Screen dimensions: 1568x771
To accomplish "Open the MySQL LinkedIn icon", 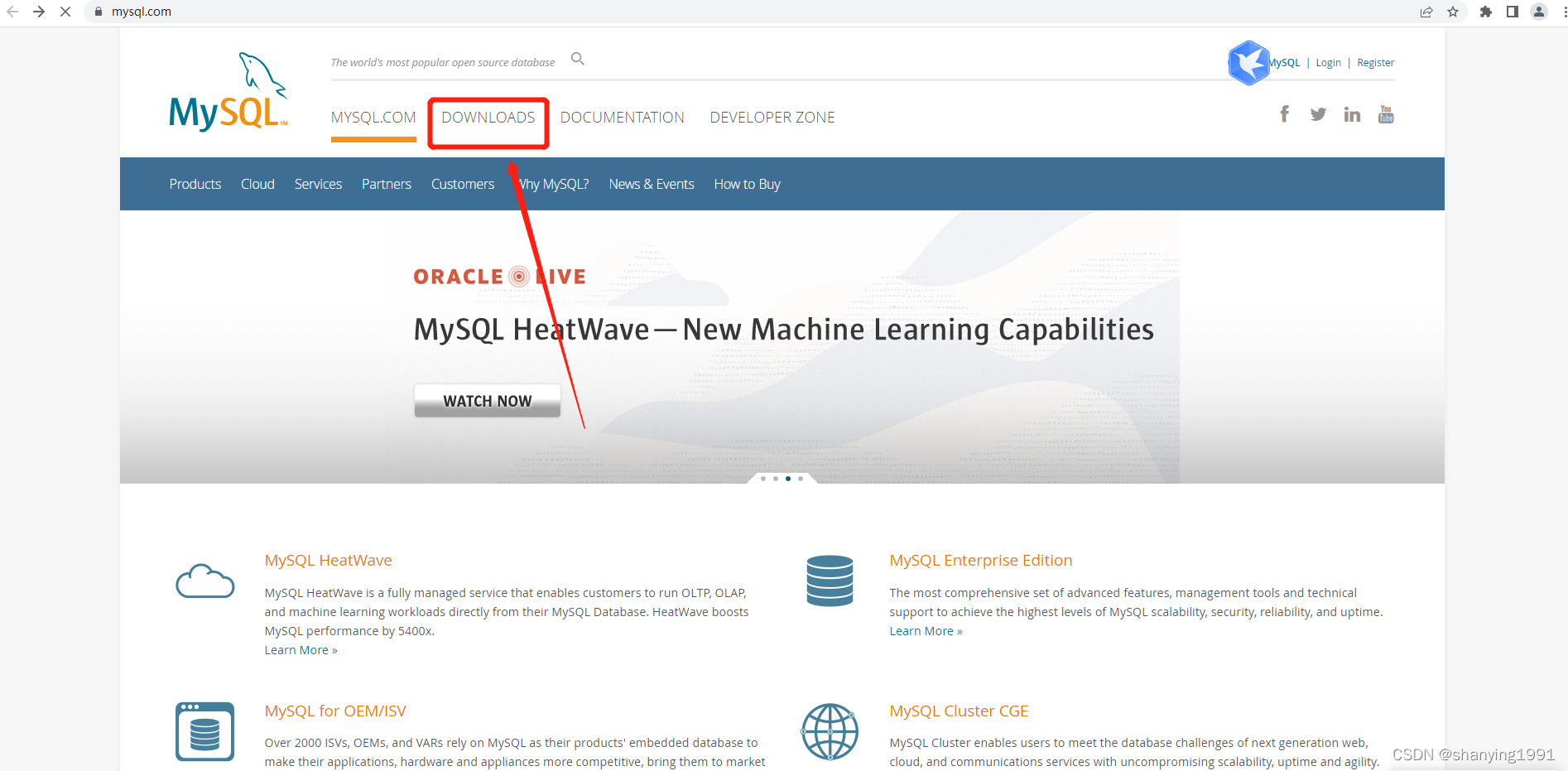I will click(x=1352, y=114).
